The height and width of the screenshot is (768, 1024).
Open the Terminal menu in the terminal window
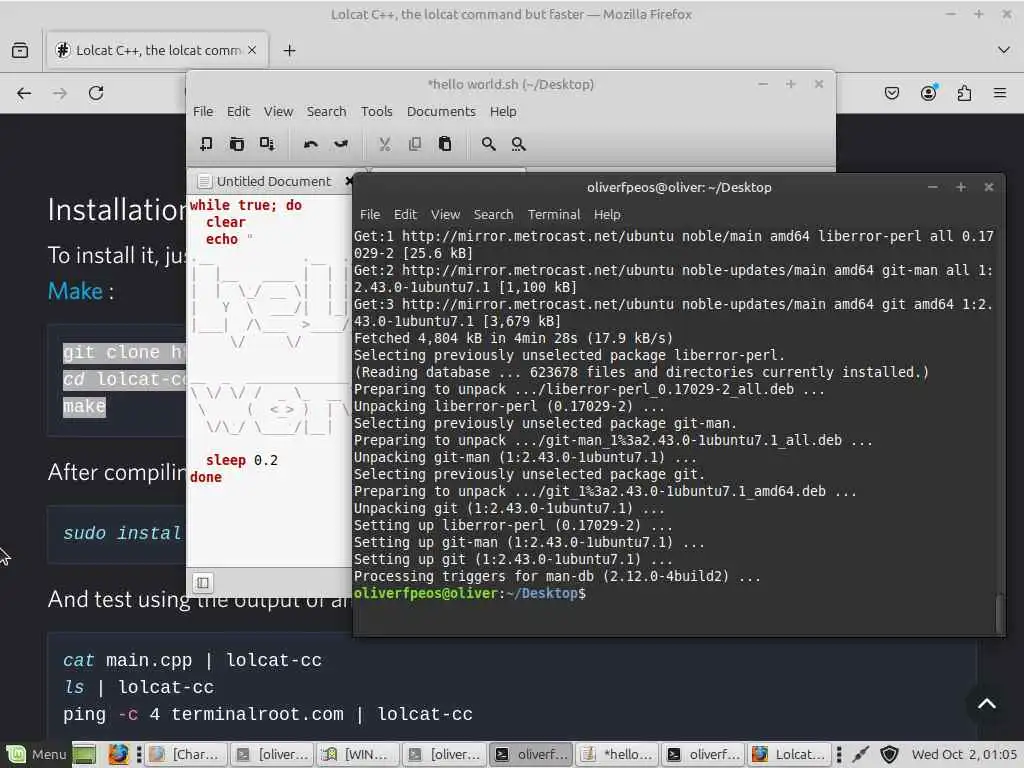click(554, 214)
